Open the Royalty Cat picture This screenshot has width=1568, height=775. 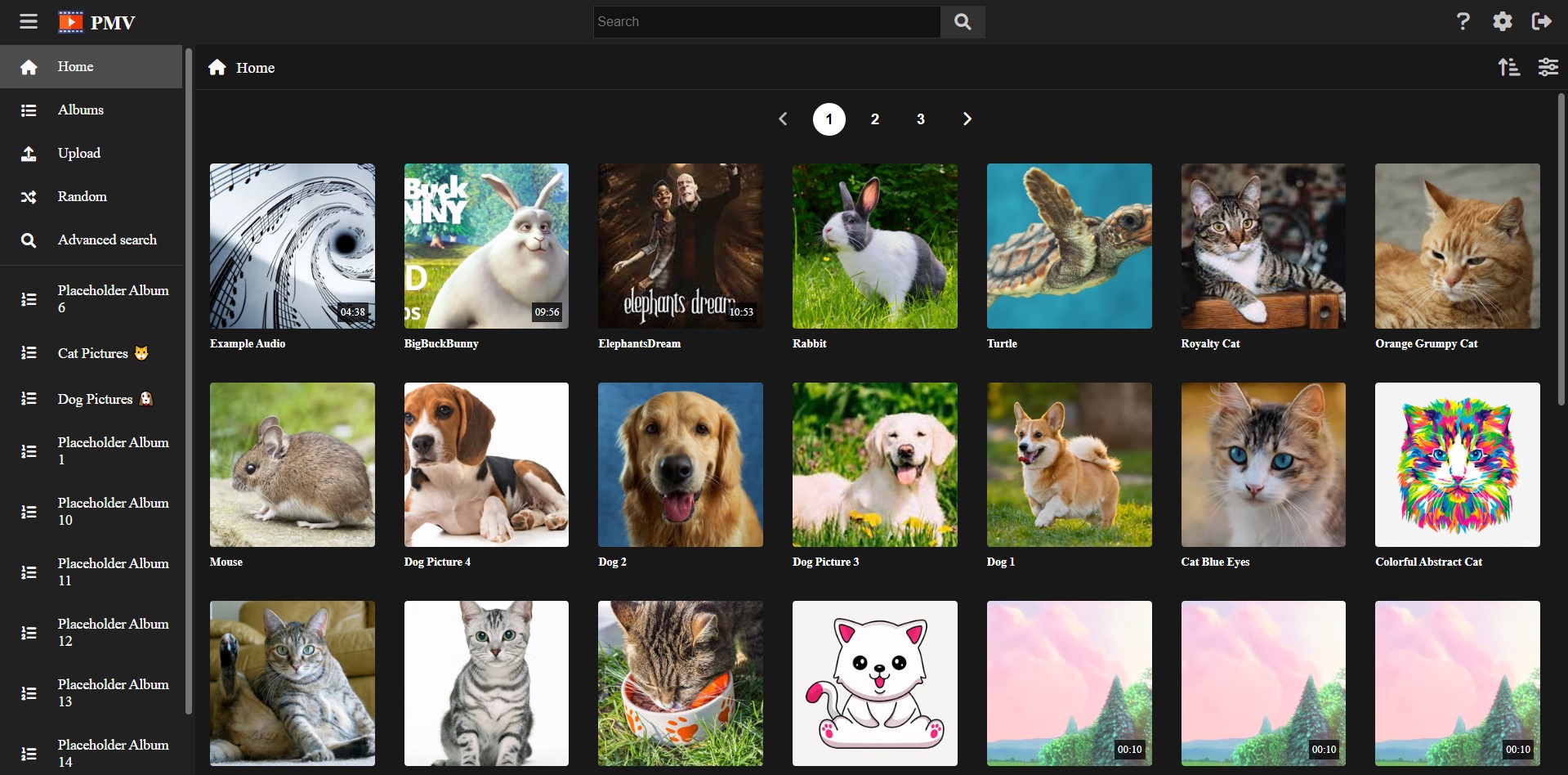[1263, 246]
